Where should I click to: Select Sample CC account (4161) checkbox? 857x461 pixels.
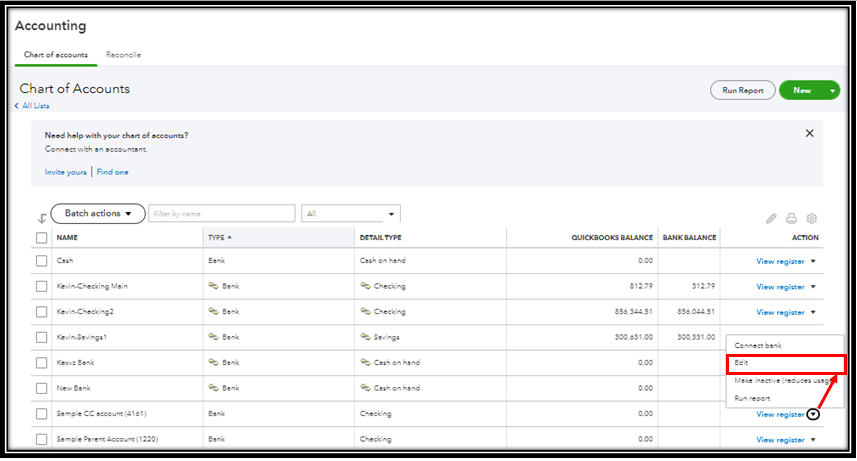(x=42, y=414)
